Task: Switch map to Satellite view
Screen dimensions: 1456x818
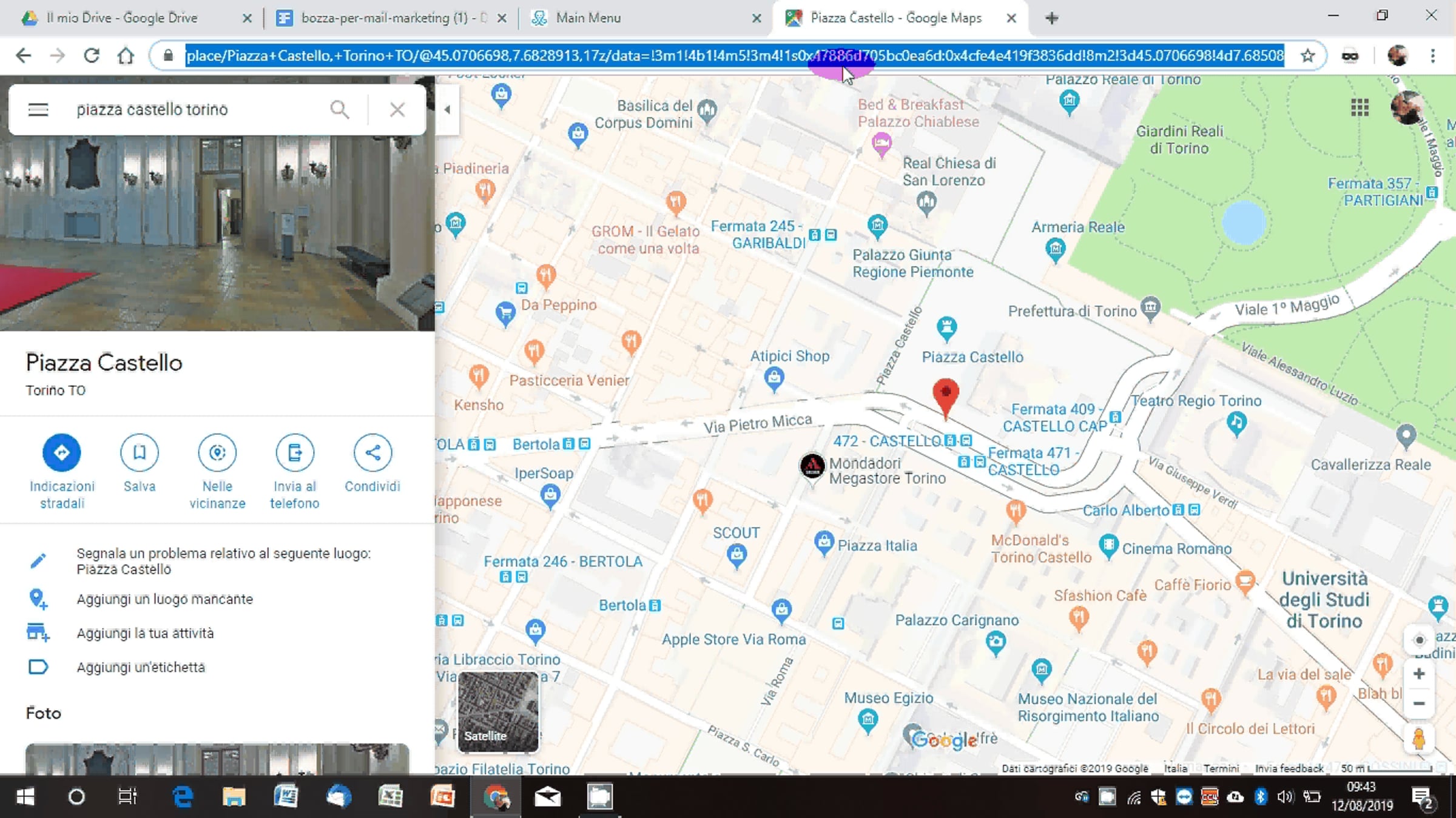Action: (x=498, y=712)
